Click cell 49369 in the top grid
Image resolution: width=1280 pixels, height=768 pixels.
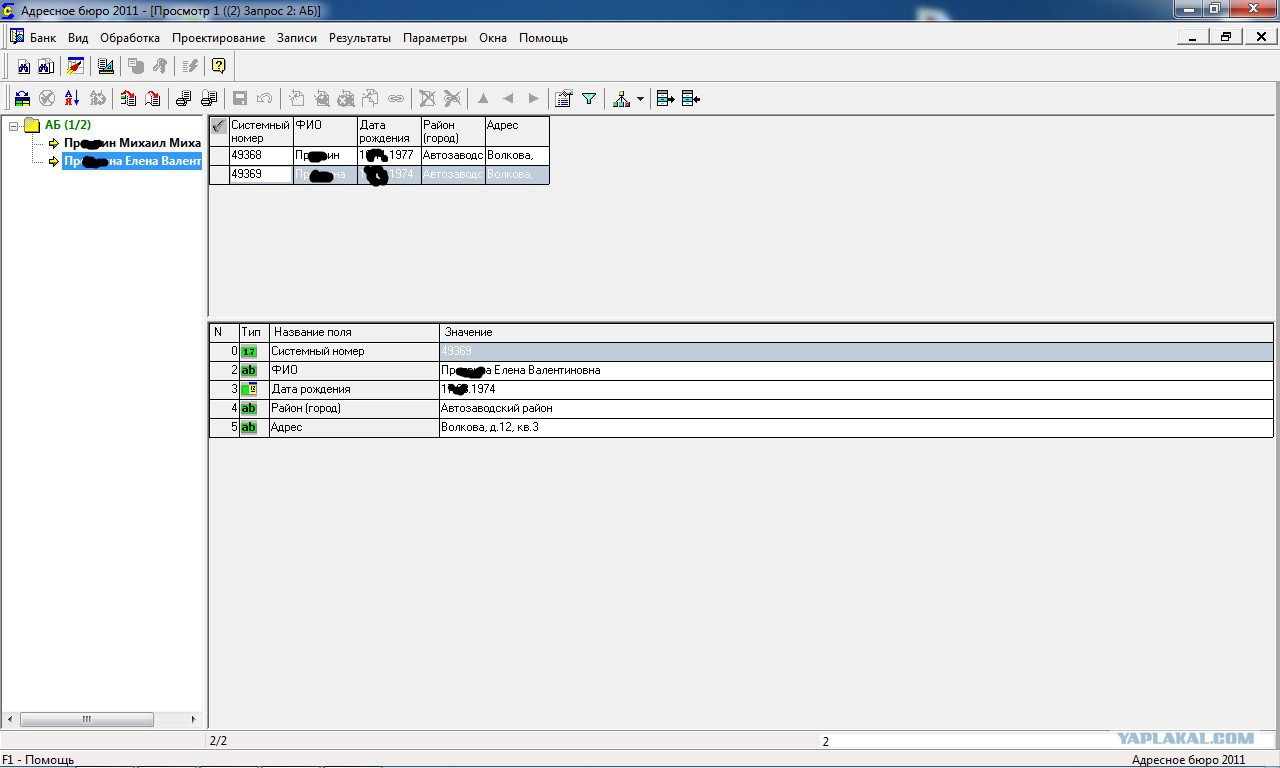(261, 174)
